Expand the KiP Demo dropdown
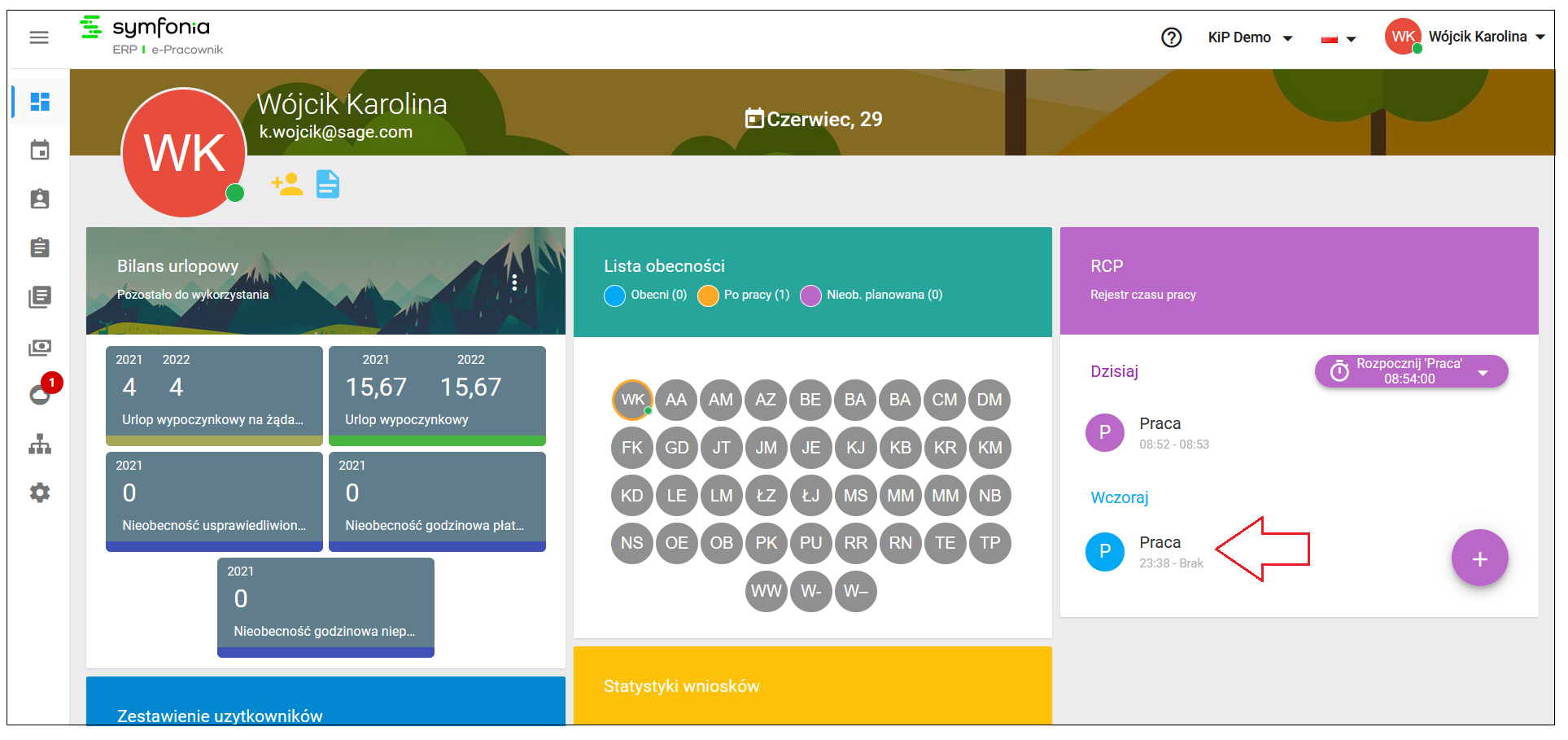1568x740 pixels. (x=1250, y=37)
